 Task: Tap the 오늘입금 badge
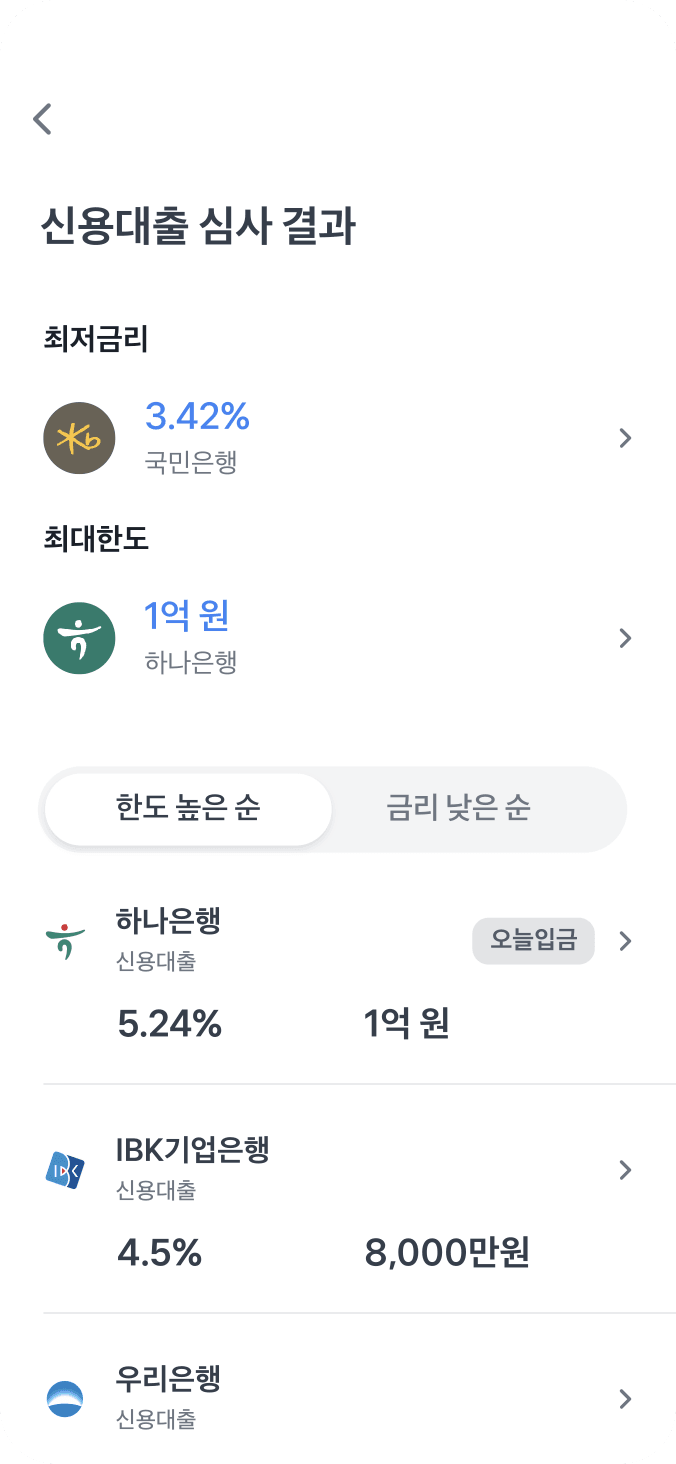tap(533, 941)
